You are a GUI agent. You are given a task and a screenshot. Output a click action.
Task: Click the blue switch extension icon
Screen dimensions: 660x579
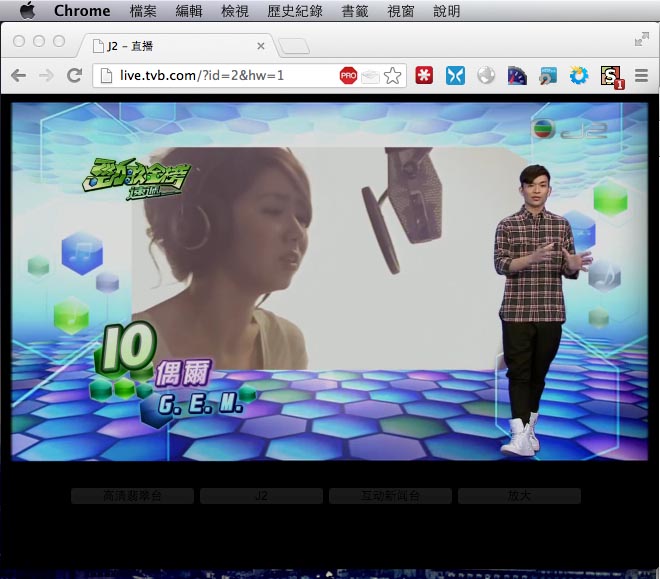pos(548,76)
